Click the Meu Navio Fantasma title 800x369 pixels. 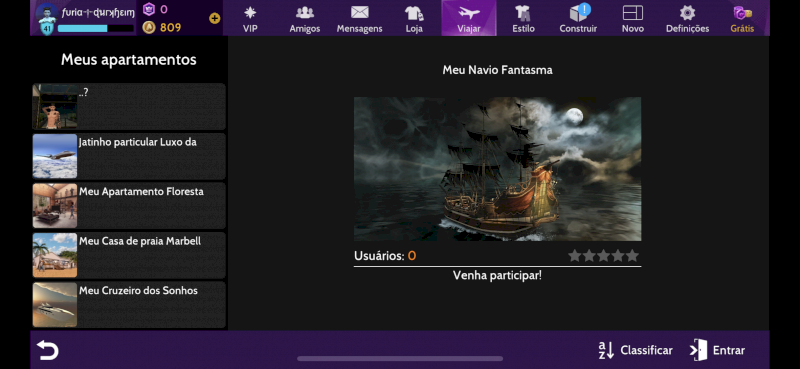point(497,70)
